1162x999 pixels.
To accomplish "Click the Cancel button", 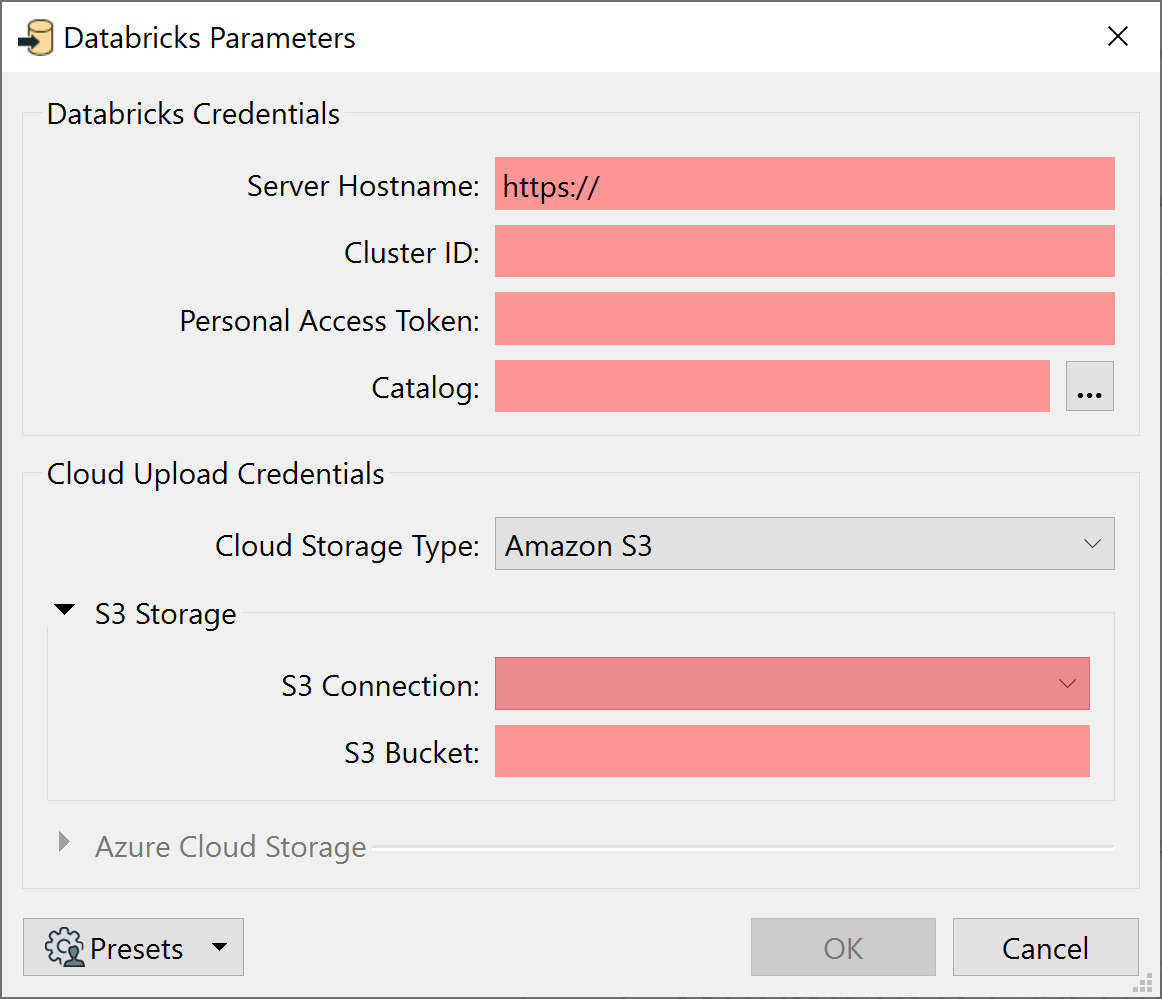I will coord(1045,947).
